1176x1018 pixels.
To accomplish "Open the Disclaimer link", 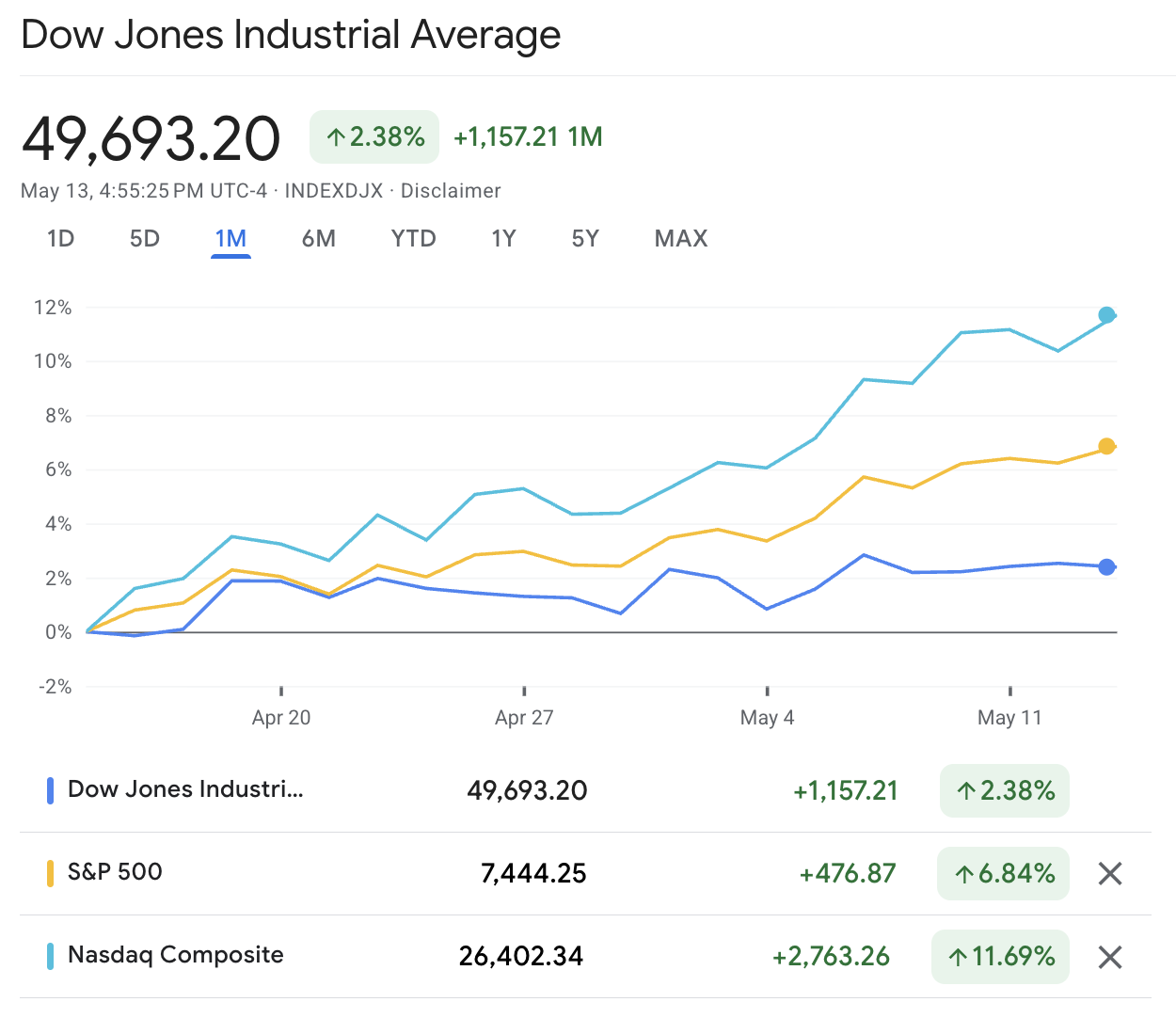I will (x=451, y=191).
